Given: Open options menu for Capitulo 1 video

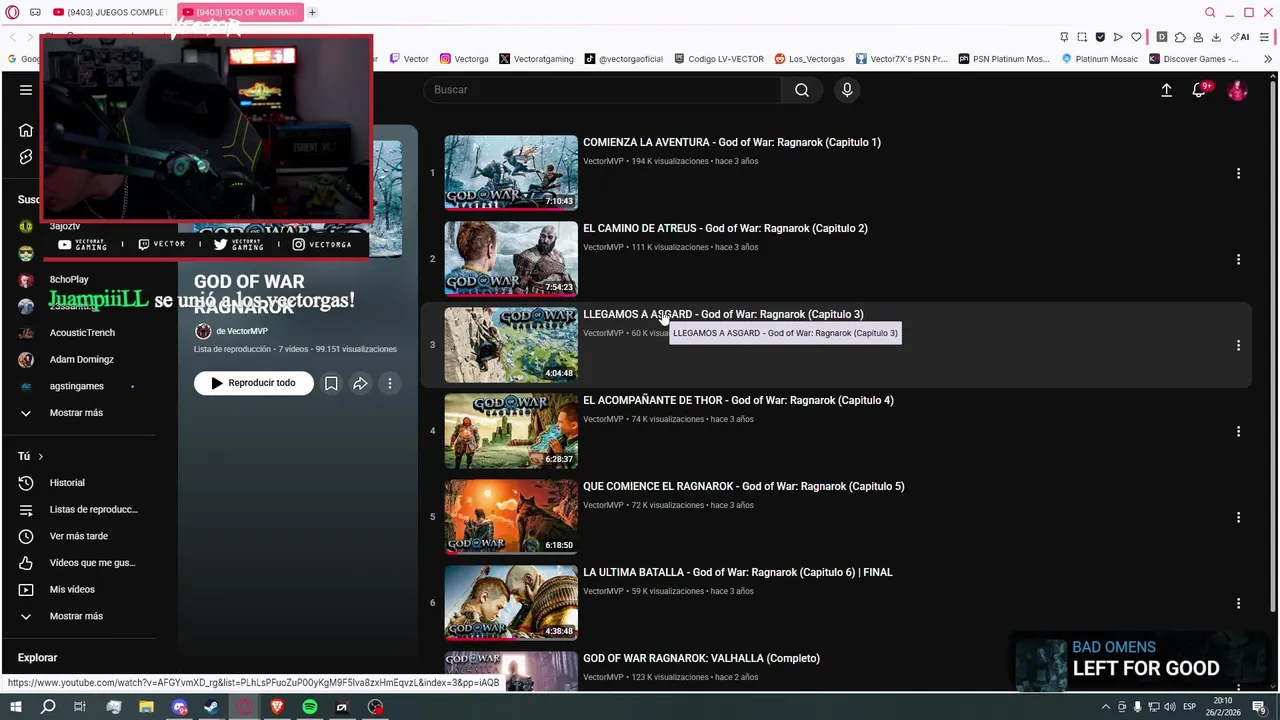Looking at the screenshot, I should 1238,173.
